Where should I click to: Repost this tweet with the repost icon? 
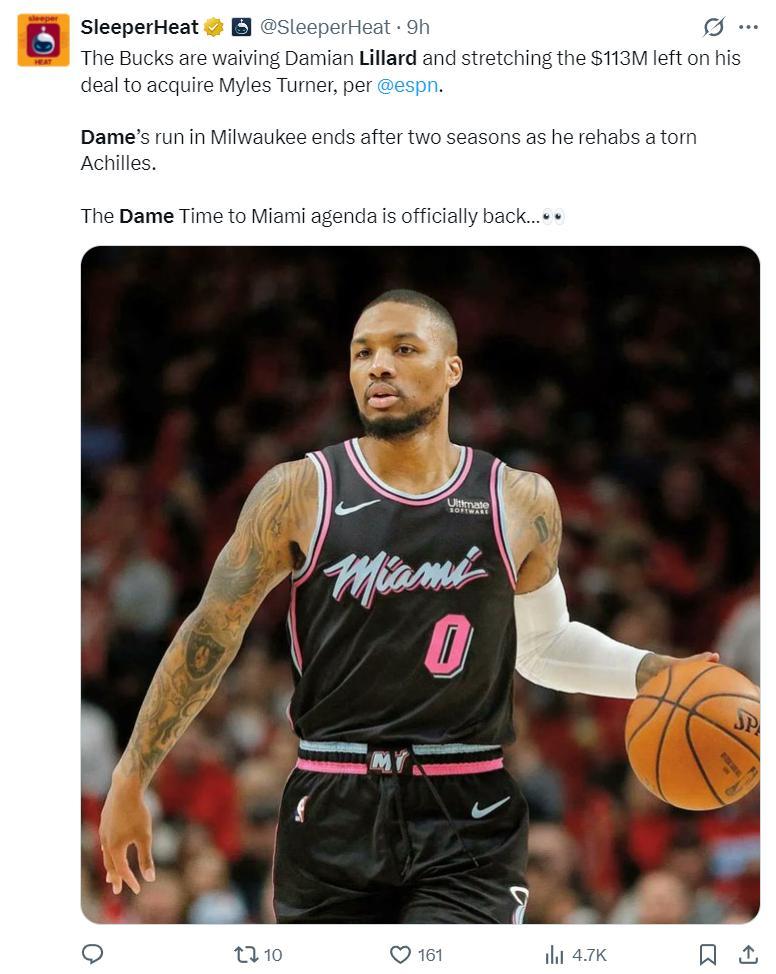click(x=243, y=954)
